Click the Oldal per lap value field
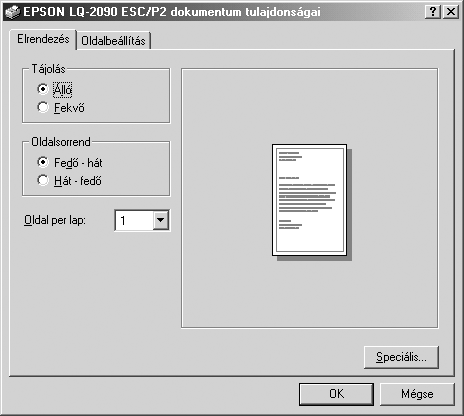This screenshot has height=416, width=464. [134, 220]
